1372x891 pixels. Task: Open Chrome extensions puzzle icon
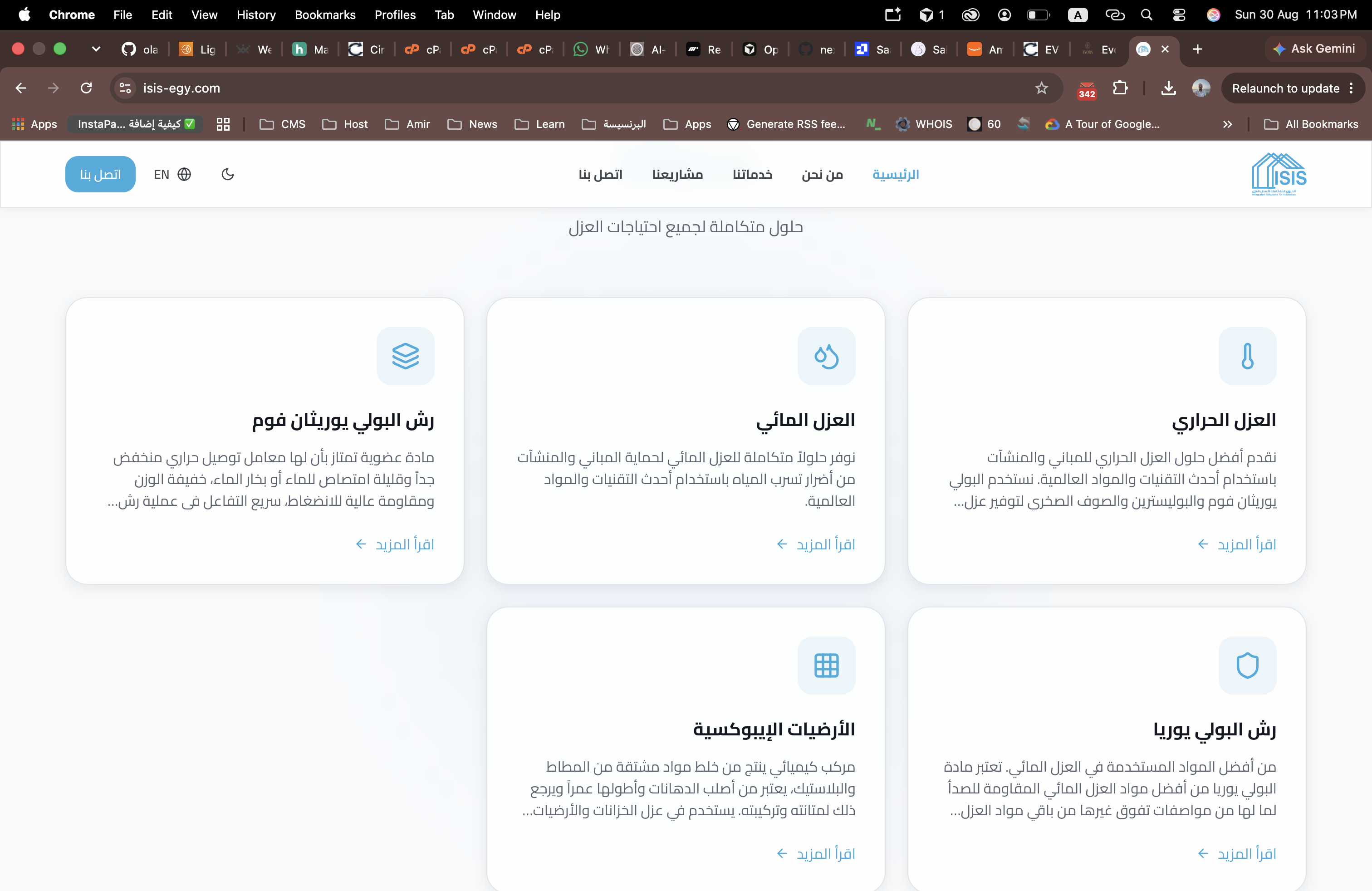coord(1120,88)
